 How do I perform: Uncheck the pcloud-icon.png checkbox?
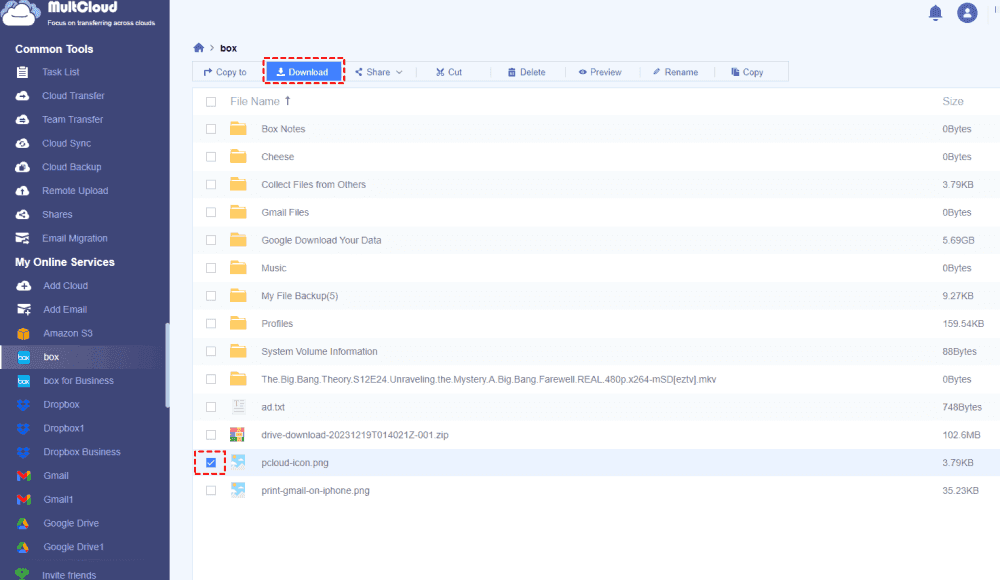click(x=211, y=463)
